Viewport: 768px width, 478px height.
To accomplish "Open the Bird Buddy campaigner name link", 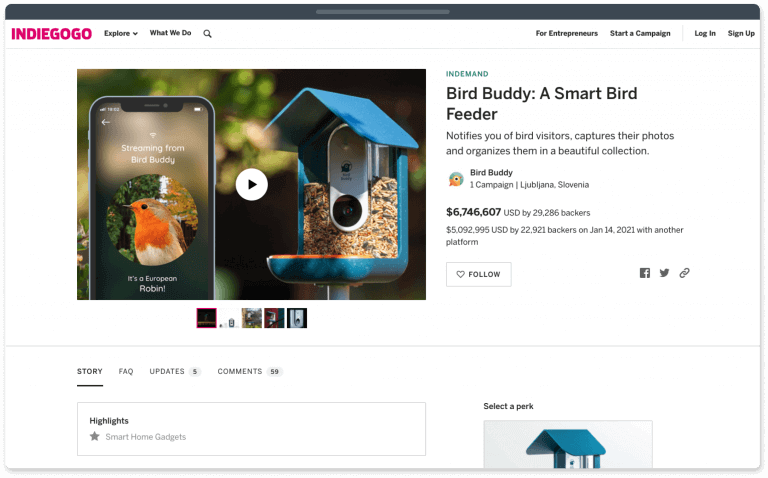I will coord(491,172).
